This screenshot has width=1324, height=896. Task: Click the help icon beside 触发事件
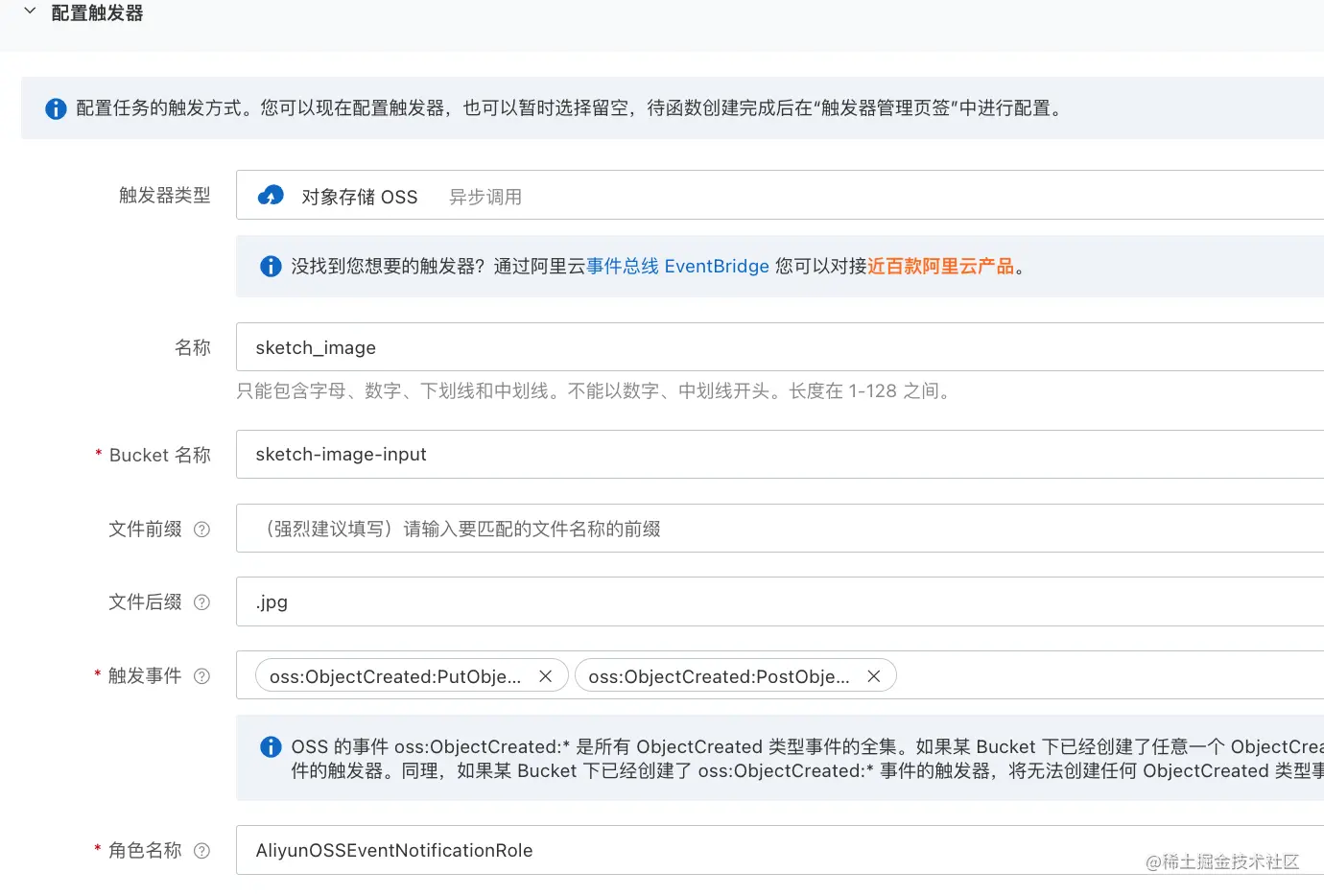pos(201,676)
